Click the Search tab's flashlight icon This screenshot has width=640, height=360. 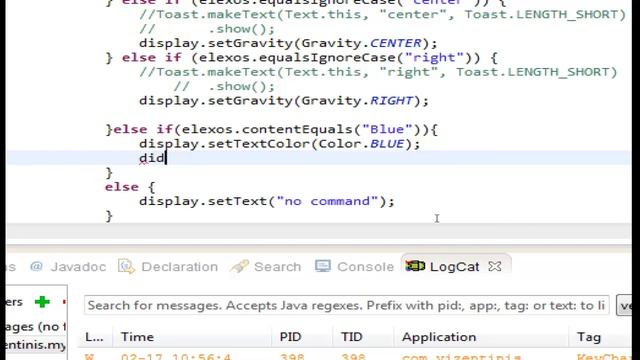pyautogui.click(x=240, y=267)
